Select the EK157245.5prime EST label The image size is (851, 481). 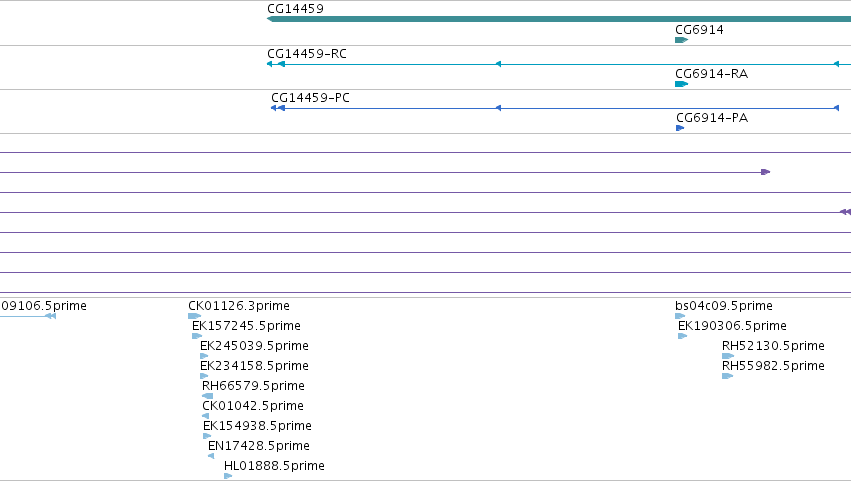pyautogui.click(x=246, y=326)
